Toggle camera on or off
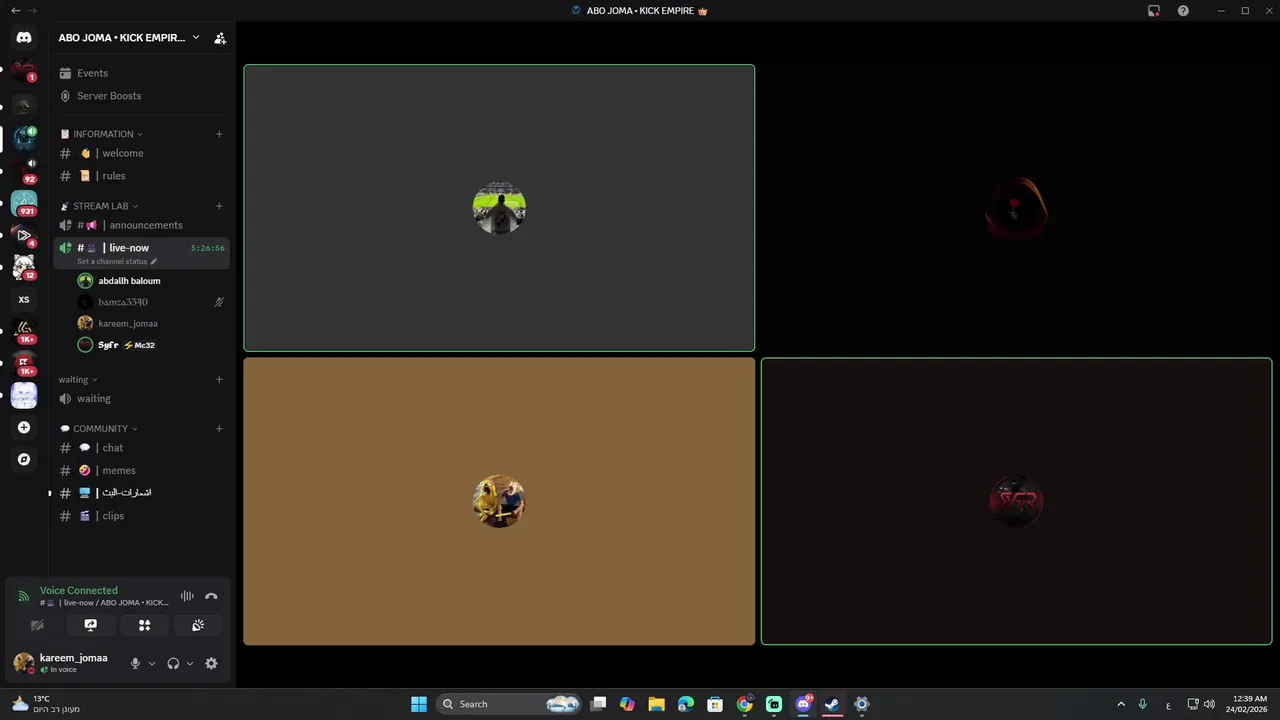 pyautogui.click(x=37, y=625)
